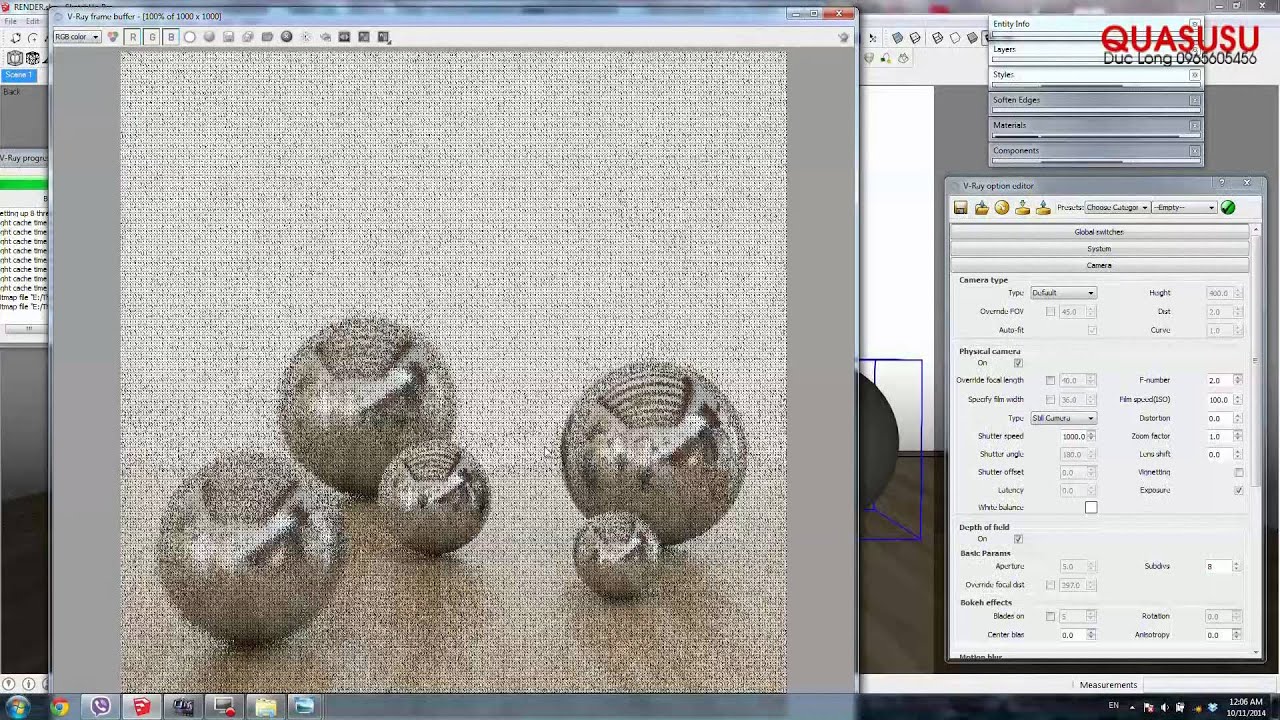Click the Shutter speed stepper arrows
Viewport: 1280px width, 720px height.
1091,436
